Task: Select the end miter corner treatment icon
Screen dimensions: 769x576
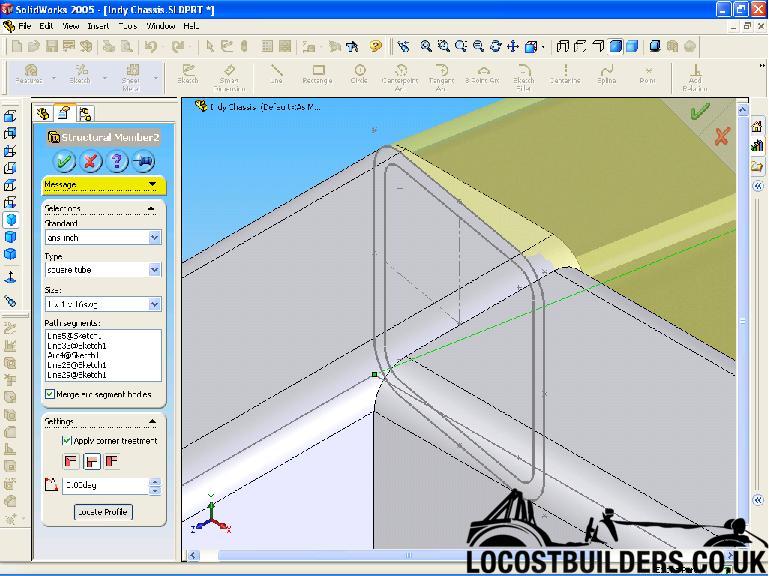Action: (71, 461)
